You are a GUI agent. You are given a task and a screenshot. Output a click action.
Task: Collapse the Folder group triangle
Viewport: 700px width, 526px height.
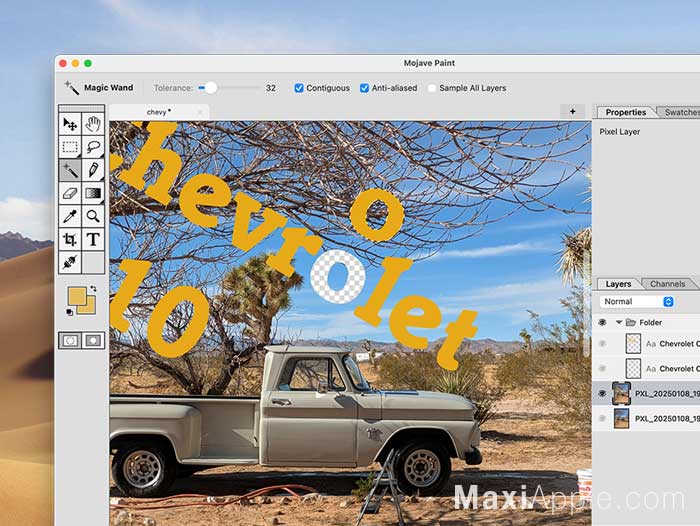tap(619, 322)
